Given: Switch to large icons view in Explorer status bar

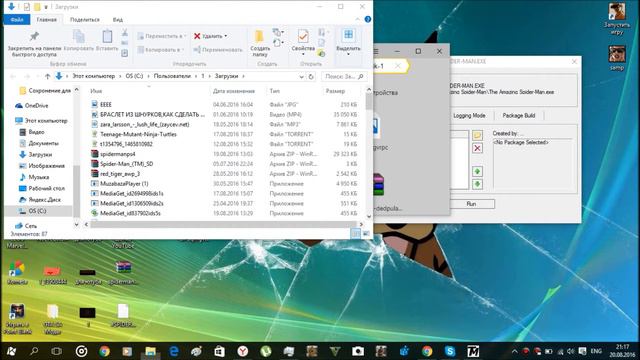Looking at the screenshot, I should pyautogui.click(x=366, y=233).
